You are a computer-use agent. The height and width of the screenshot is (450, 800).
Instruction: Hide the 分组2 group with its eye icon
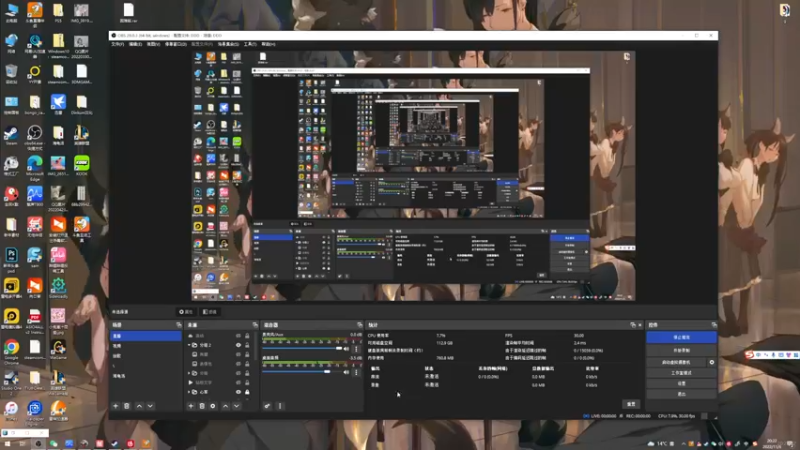(x=238, y=345)
